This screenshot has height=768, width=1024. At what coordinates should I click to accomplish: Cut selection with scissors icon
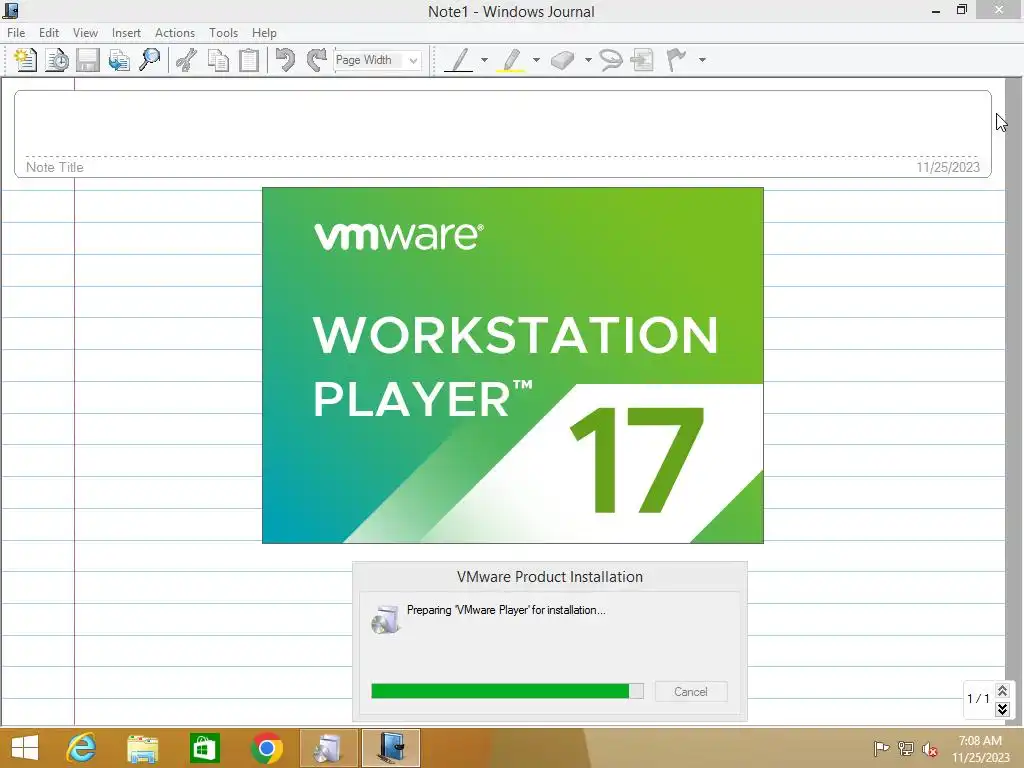[187, 60]
